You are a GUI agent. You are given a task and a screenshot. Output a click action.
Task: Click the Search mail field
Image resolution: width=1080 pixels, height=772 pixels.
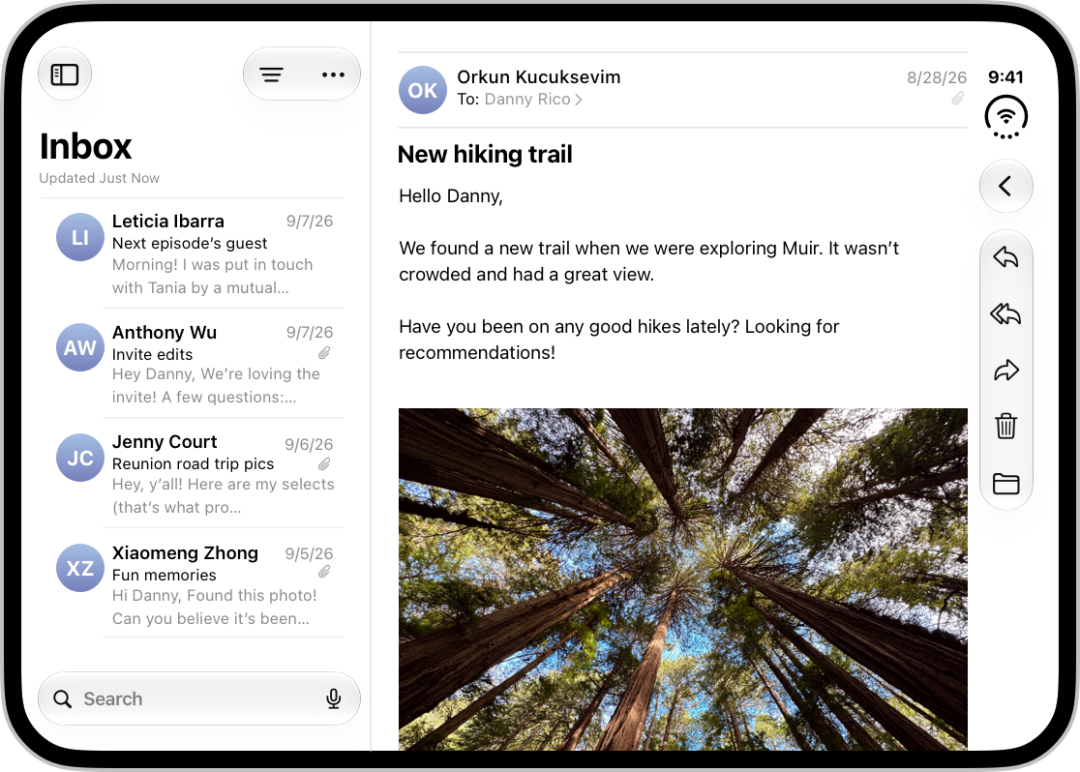[199, 698]
